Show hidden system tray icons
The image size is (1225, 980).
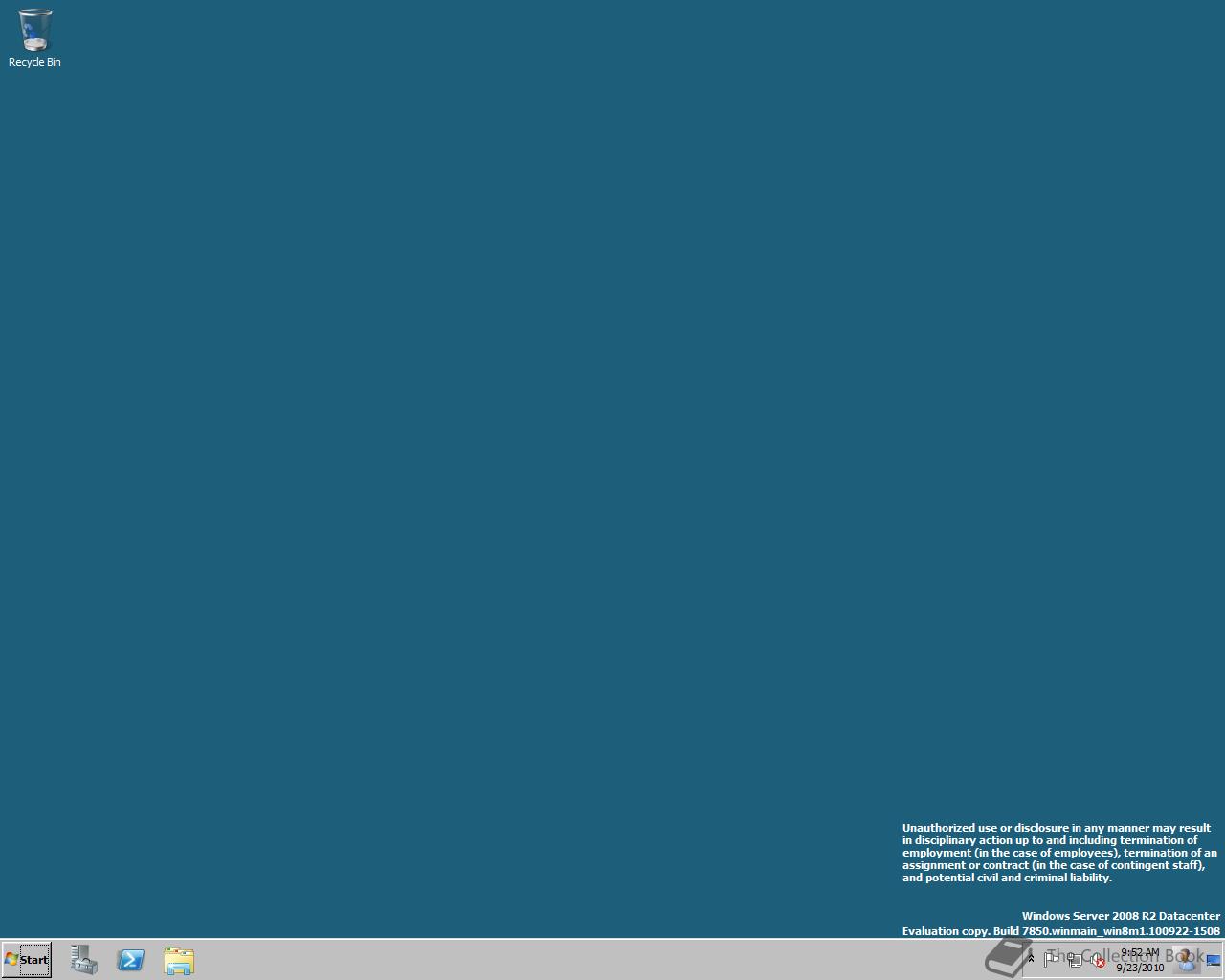pyautogui.click(x=1031, y=958)
